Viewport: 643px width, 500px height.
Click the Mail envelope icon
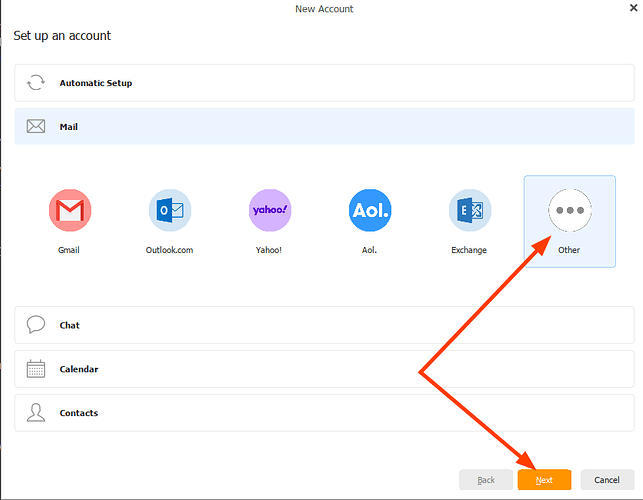[36, 127]
